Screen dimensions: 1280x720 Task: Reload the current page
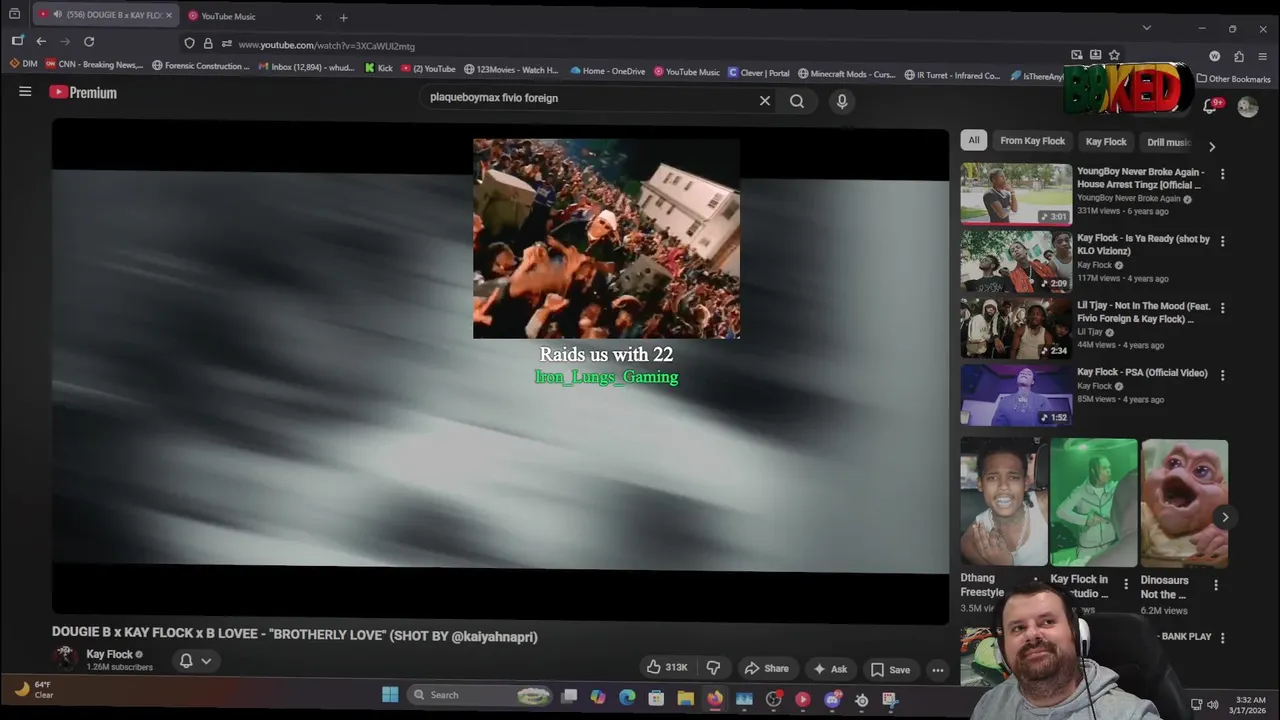point(89,41)
